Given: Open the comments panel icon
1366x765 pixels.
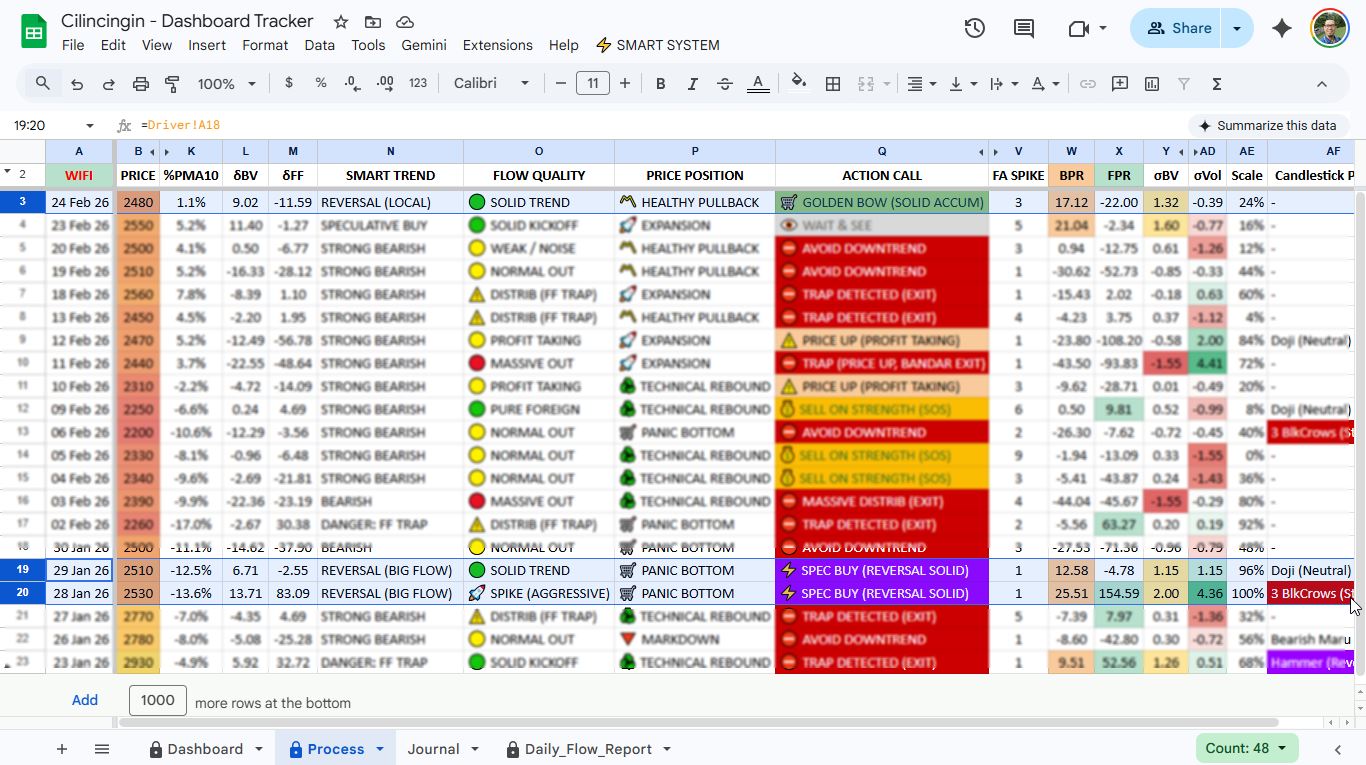Looking at the screenshot, I should (1023, 29).
